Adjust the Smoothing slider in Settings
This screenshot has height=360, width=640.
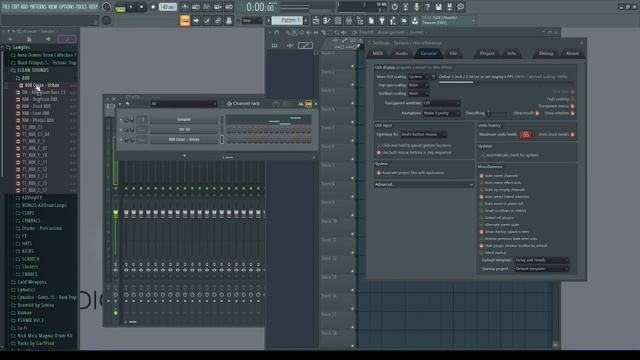point(497,113)
